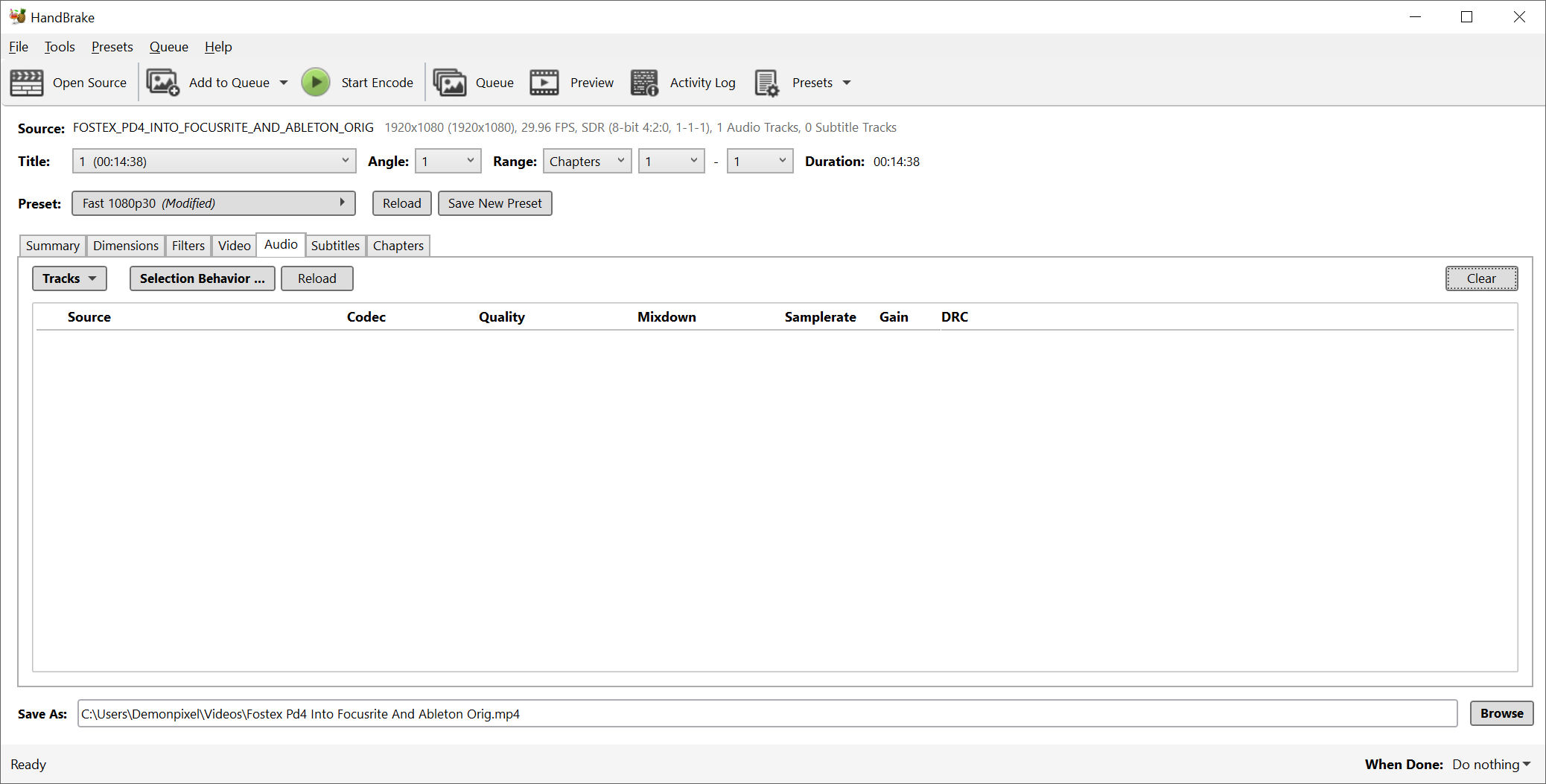The height and width of the screenshot is (784, 1546).
Task: Click the Reload button next to Preset
Action: pyautogui.click(x=402, y=203)
